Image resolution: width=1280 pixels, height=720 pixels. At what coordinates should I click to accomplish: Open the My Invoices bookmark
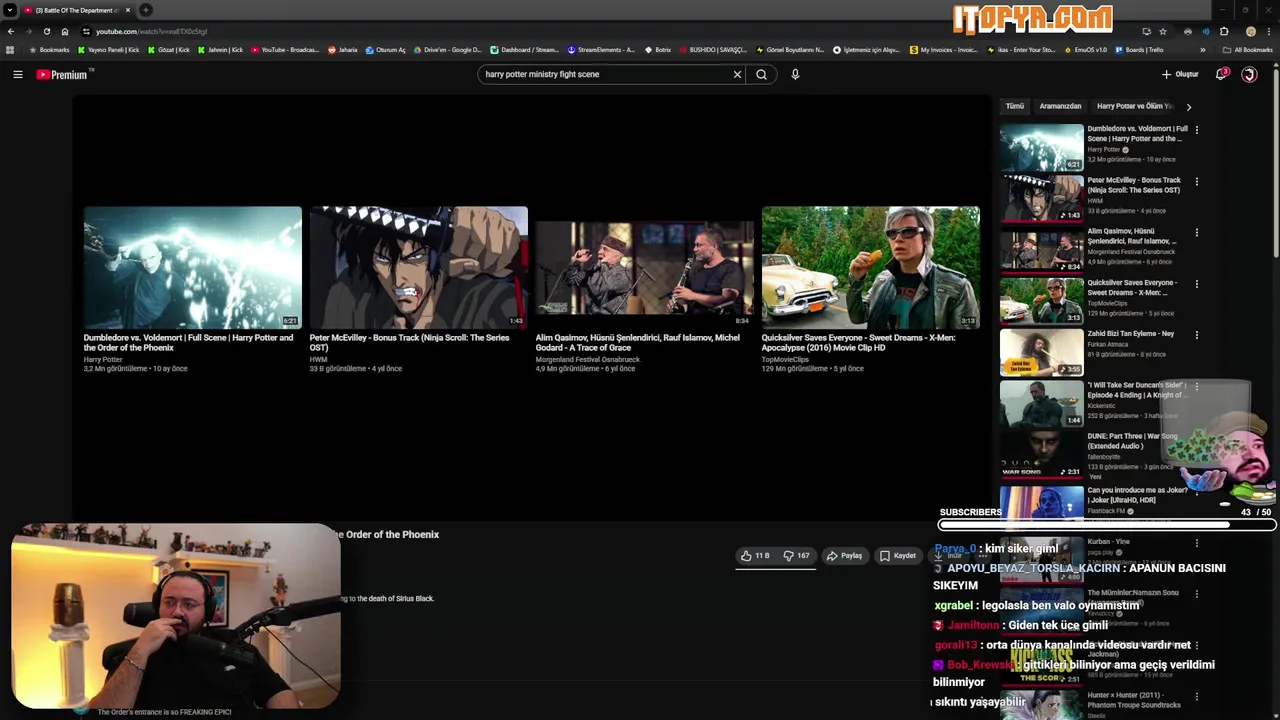click(944, 49)
